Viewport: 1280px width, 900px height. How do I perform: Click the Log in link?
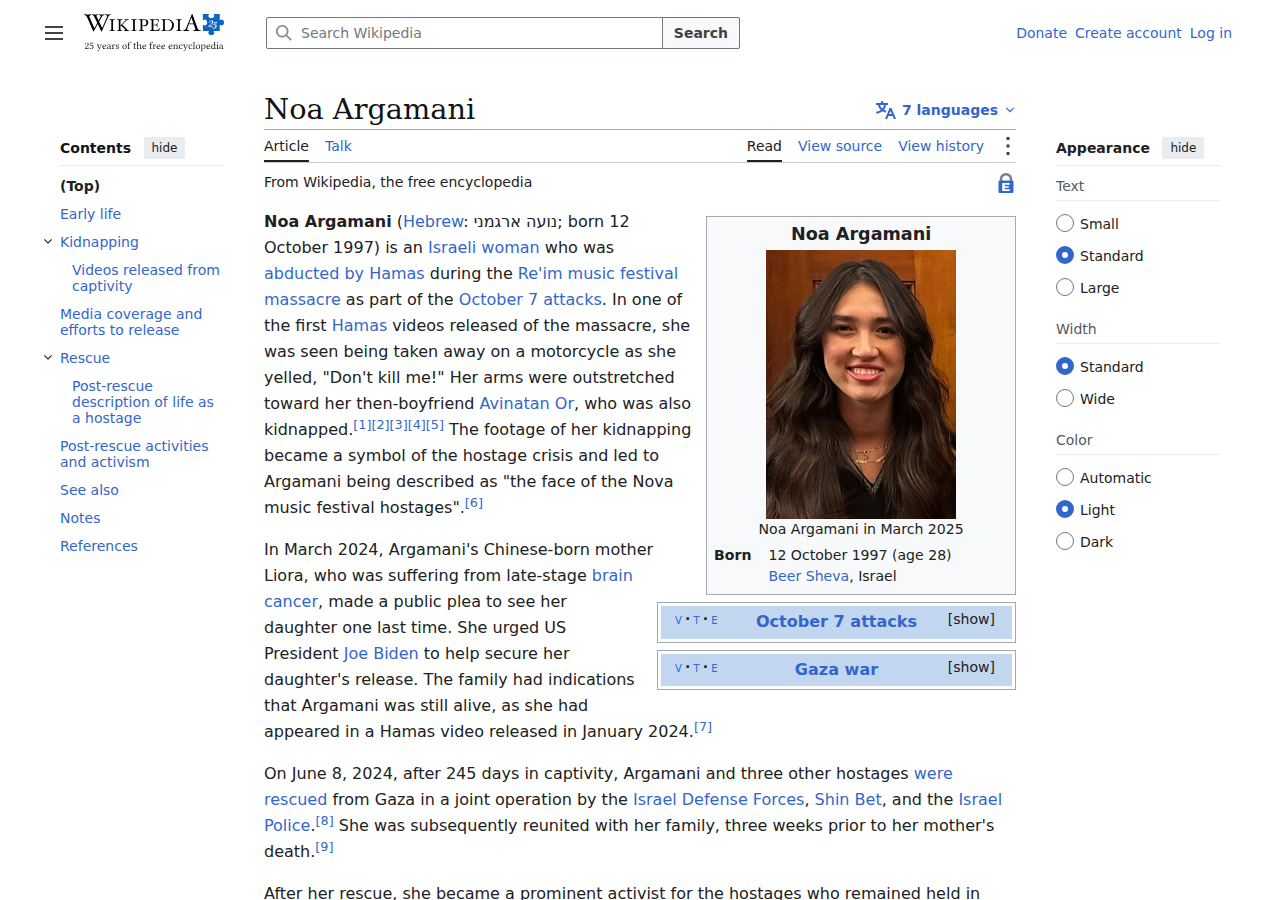pyautogui.click(x=1210, y=33)
